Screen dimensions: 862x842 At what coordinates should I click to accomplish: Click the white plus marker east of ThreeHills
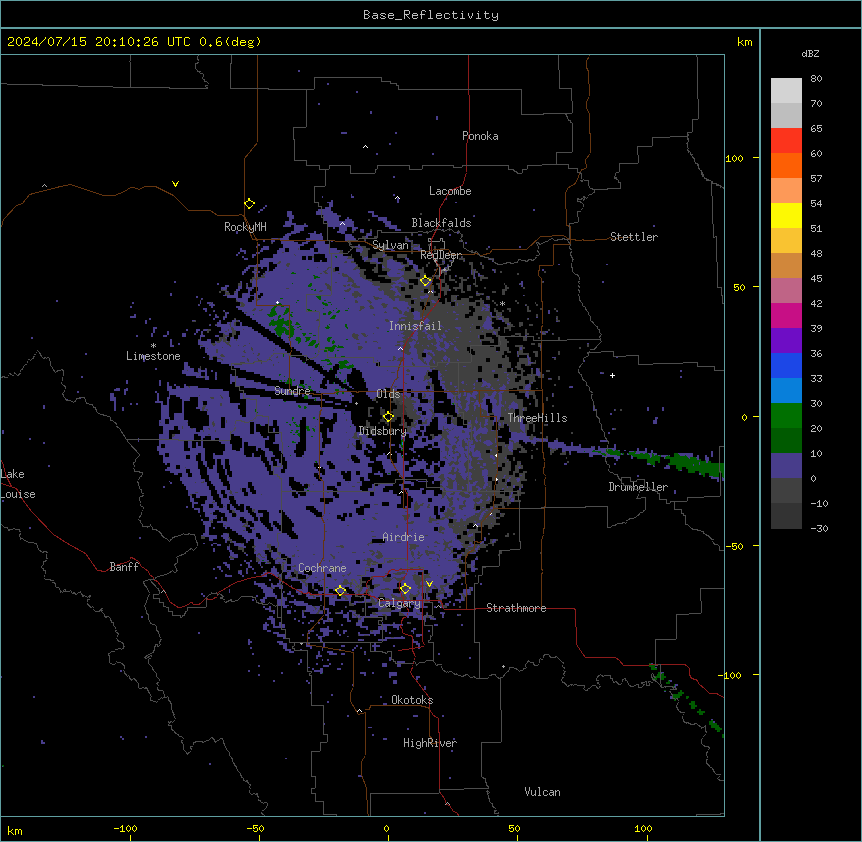(x=612, y=375)
